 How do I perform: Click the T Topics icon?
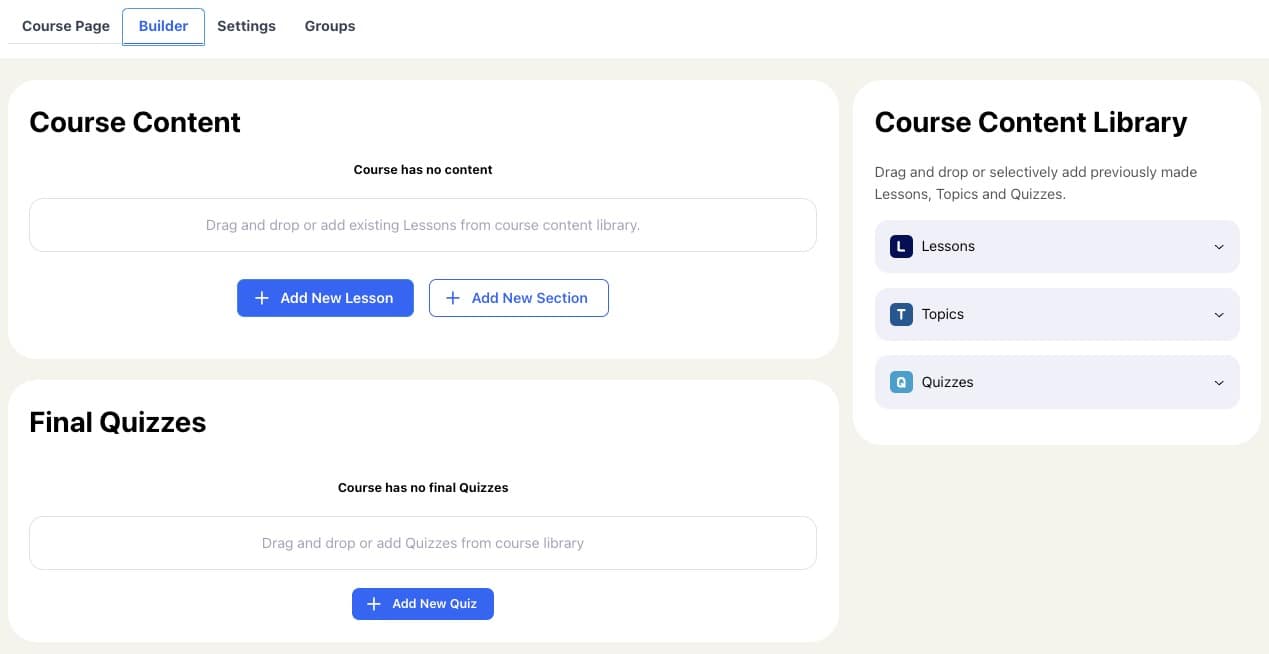(x=901, y=314)
